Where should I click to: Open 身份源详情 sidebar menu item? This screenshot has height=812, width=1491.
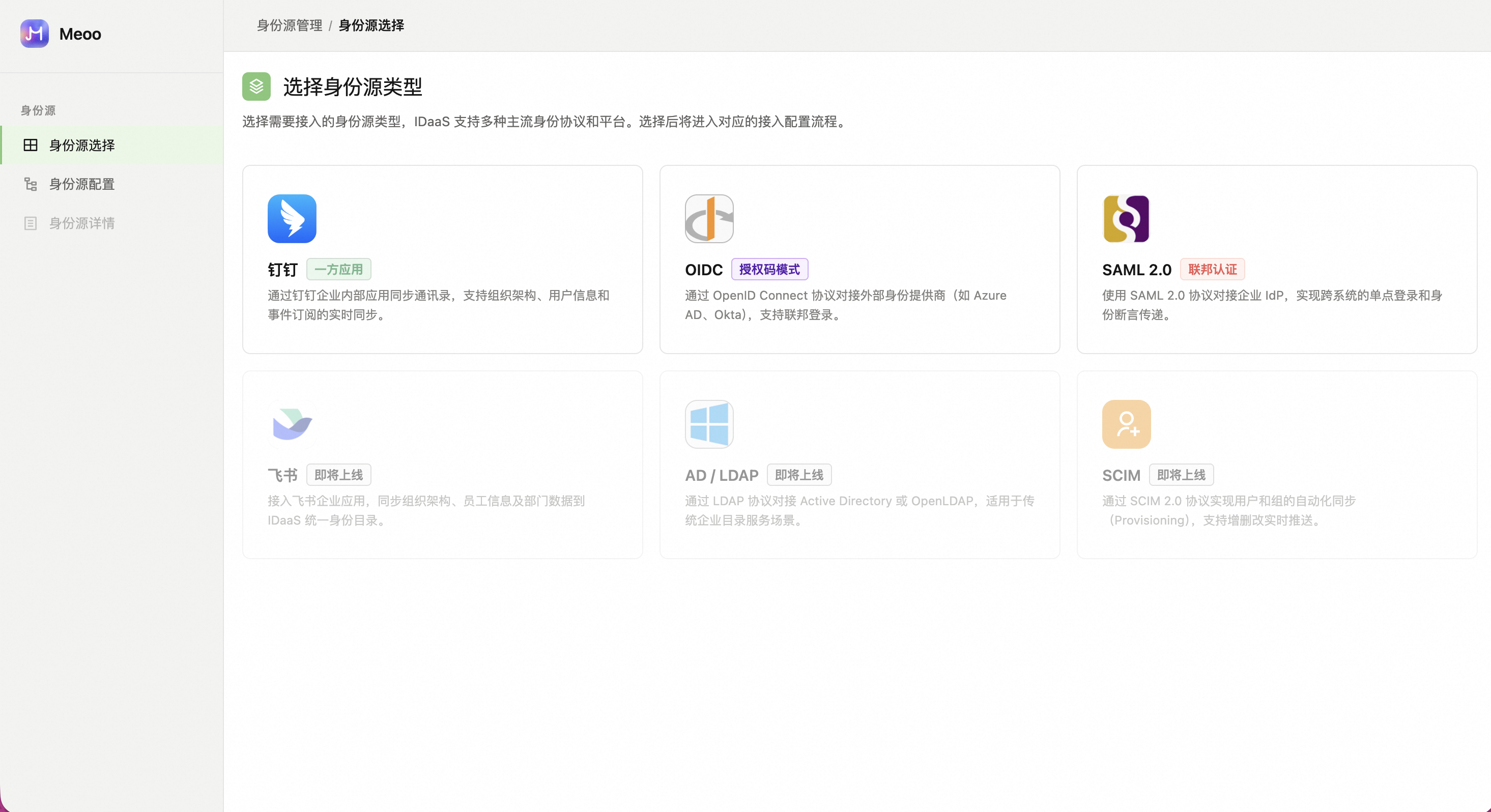112,223
